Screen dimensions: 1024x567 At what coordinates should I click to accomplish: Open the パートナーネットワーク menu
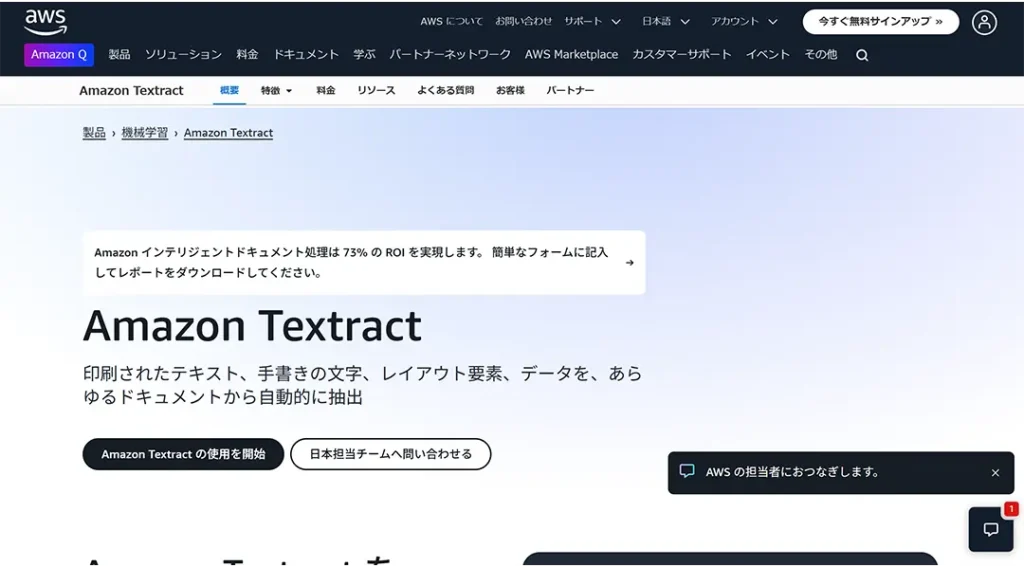(450, 55)
